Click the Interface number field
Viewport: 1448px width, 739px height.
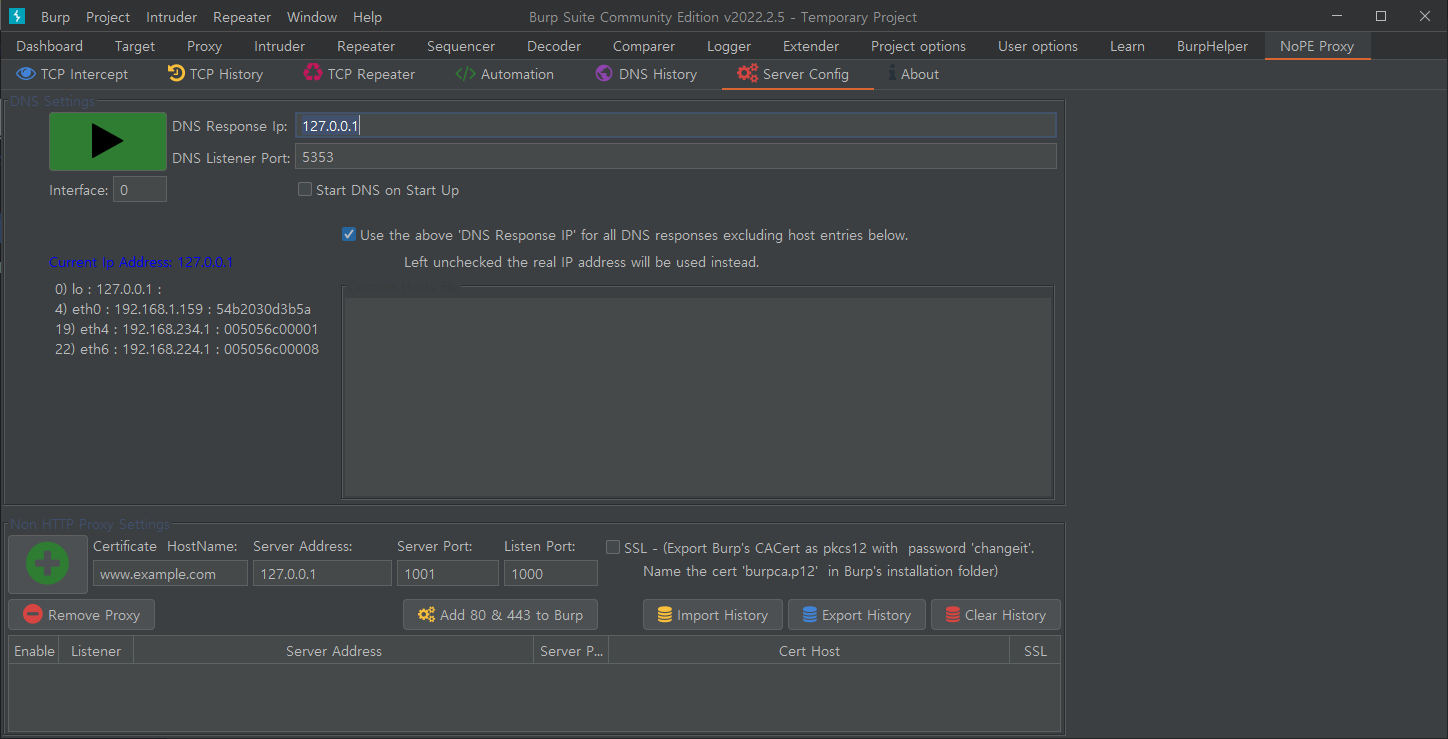pyautogui.click(x=139, y=190)
